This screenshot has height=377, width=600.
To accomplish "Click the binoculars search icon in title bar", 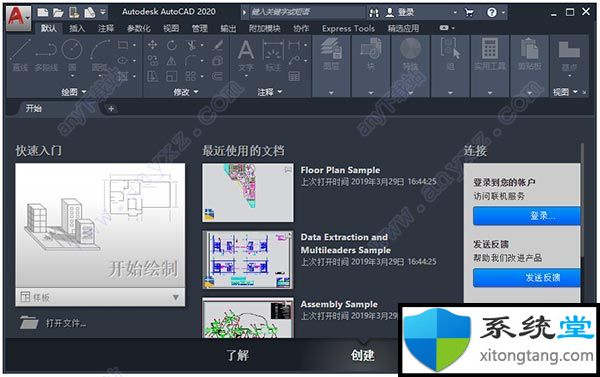I will point(374,13).
